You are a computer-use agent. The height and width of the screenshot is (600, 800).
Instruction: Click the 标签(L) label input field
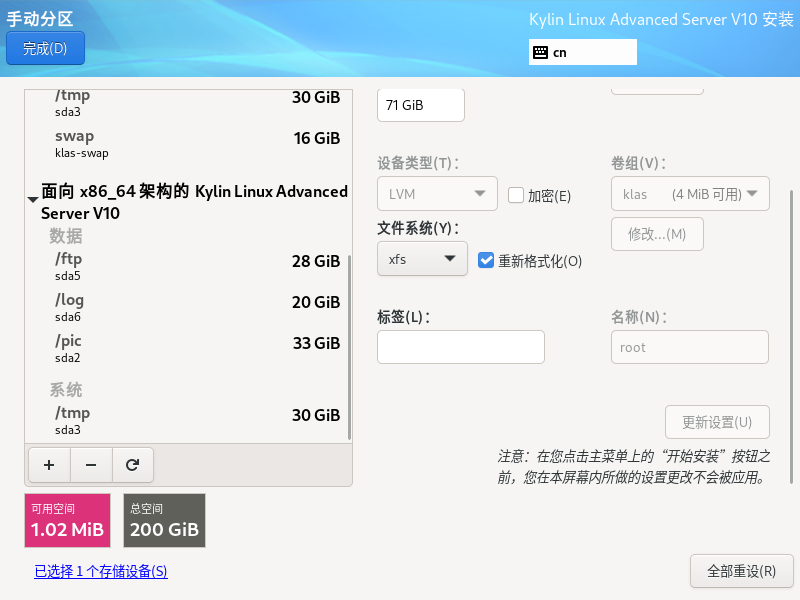coord(461,347)
